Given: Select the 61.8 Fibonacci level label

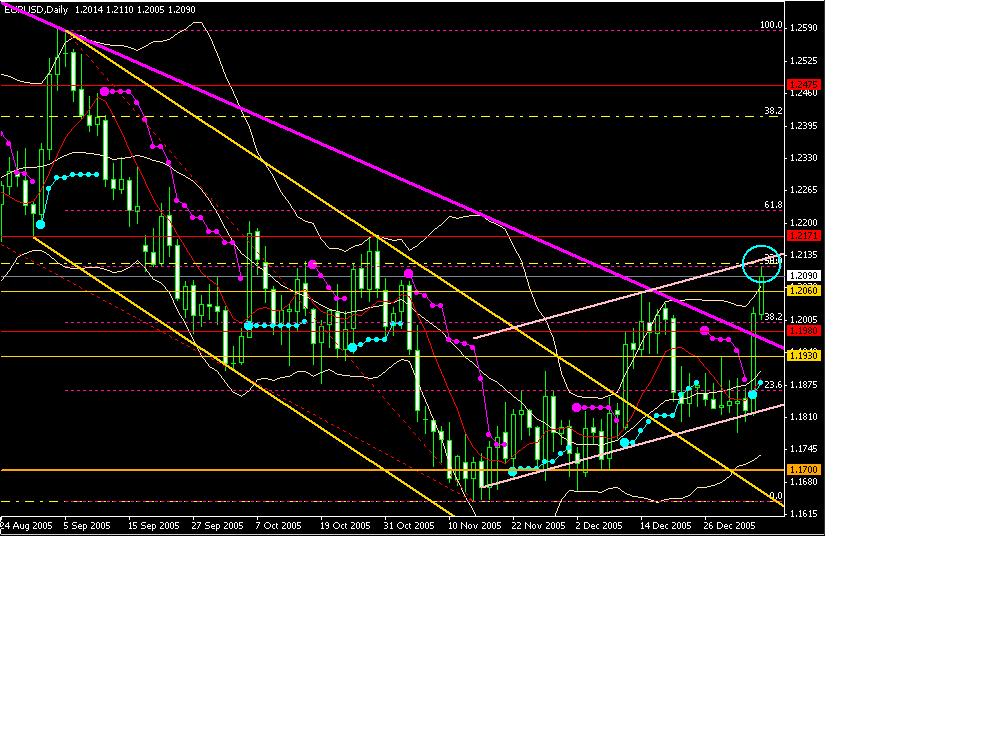Looking at the screenshot, I should [774, 205].
